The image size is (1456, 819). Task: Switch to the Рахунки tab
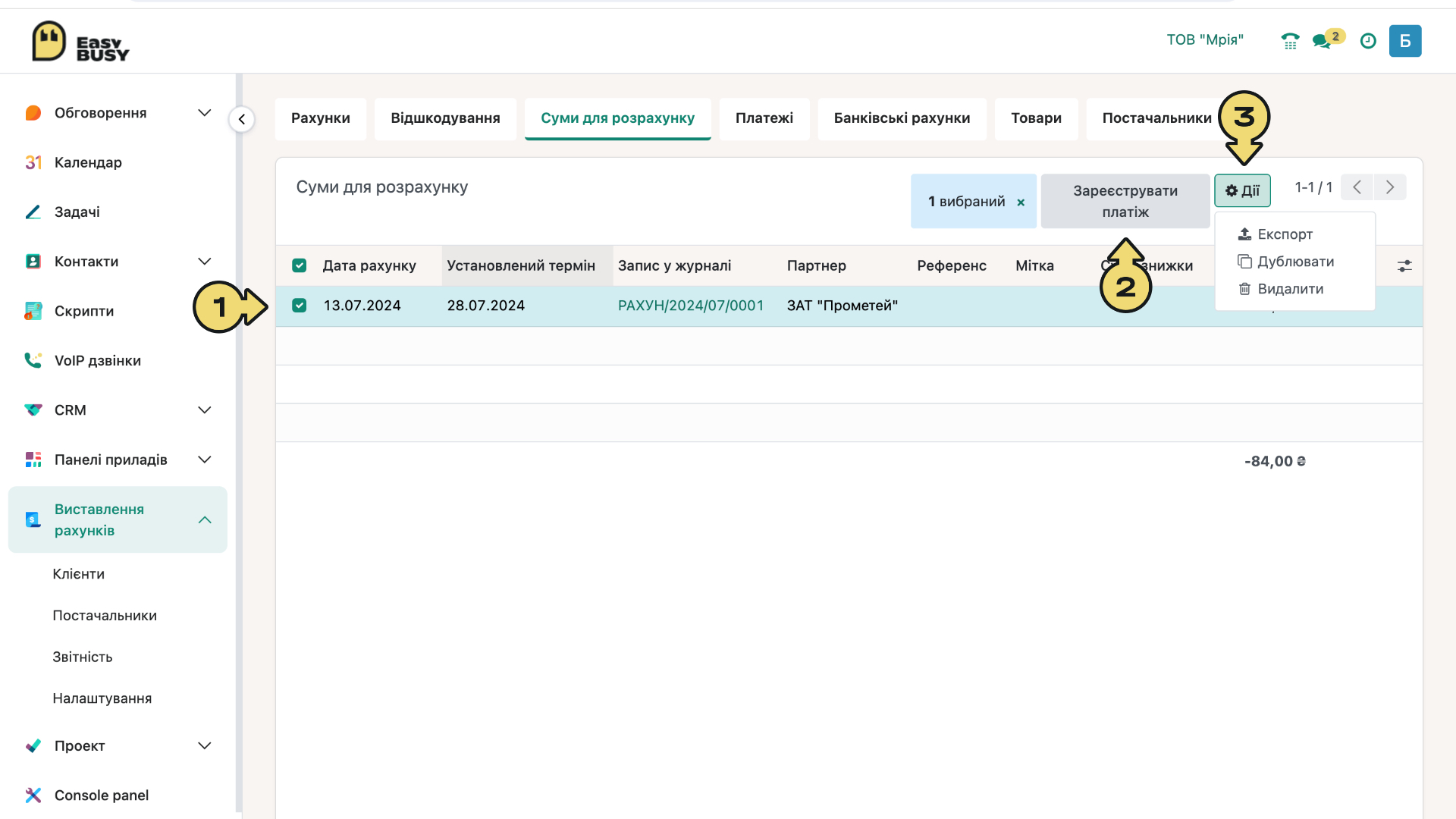[x=321, y=118]
